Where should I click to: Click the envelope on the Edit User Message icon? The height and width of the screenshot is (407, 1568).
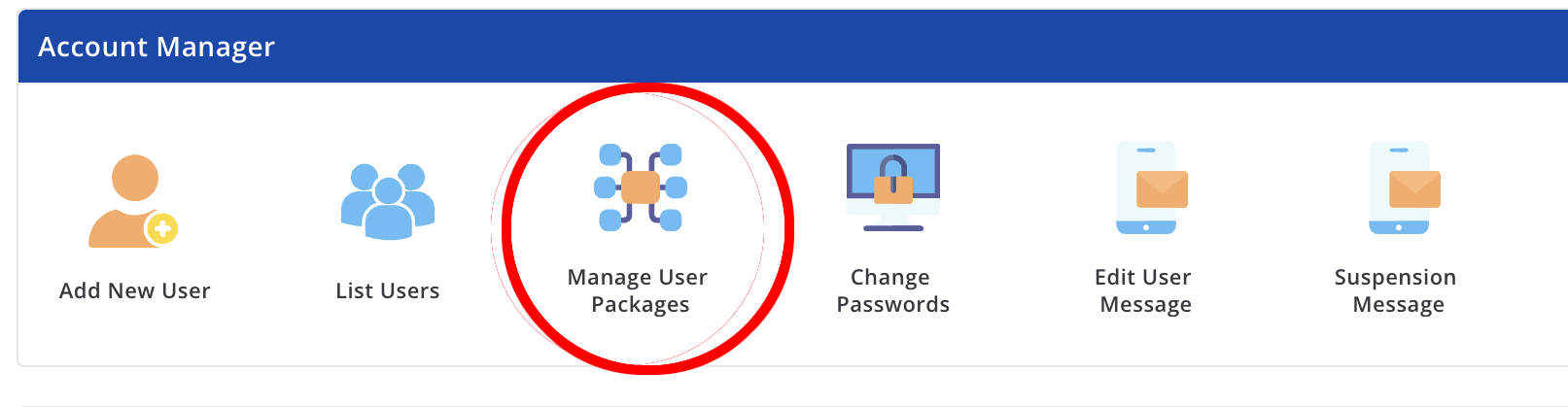[1163, 189]
